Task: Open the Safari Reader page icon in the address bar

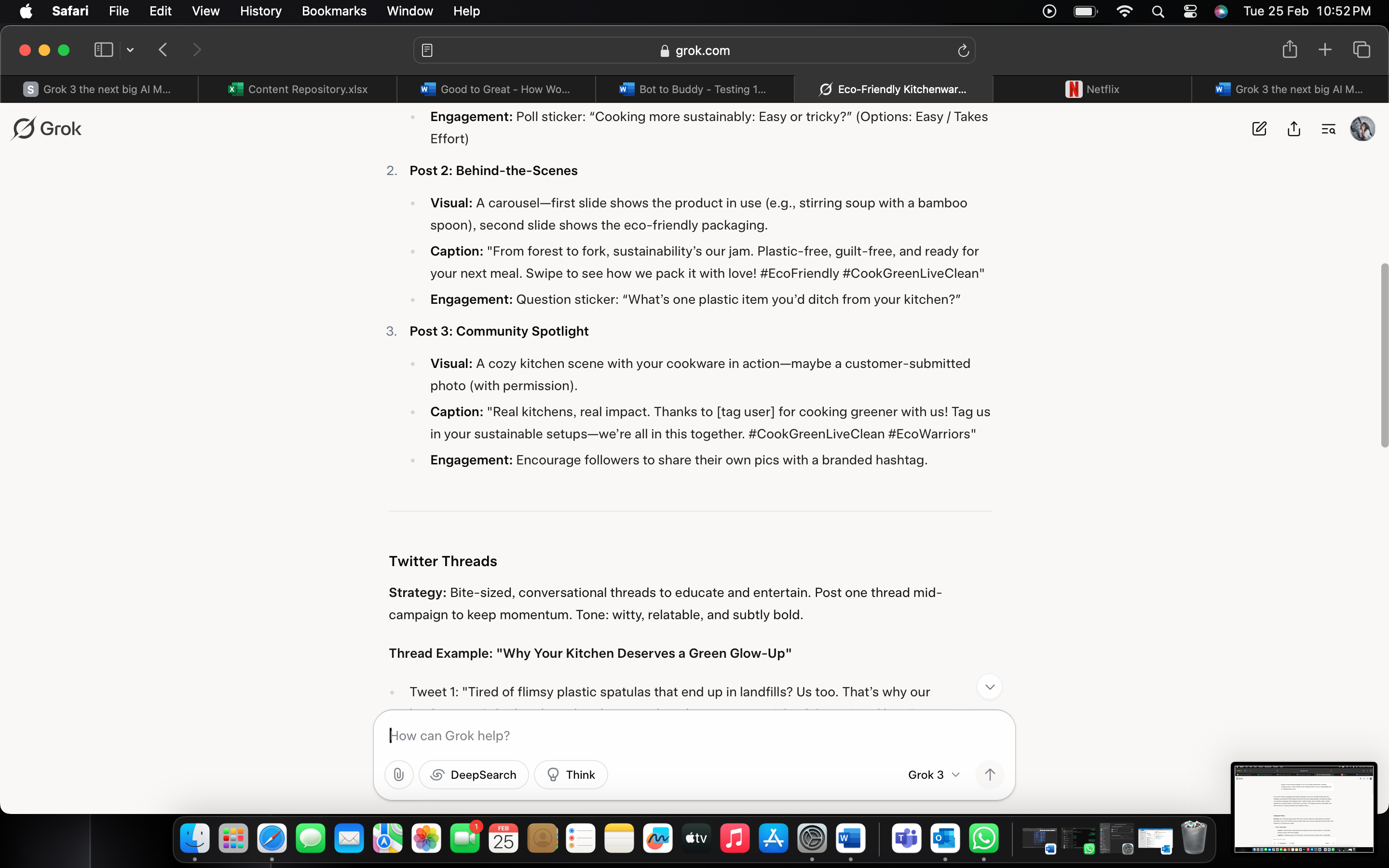Action: click(x=427, y=51)
